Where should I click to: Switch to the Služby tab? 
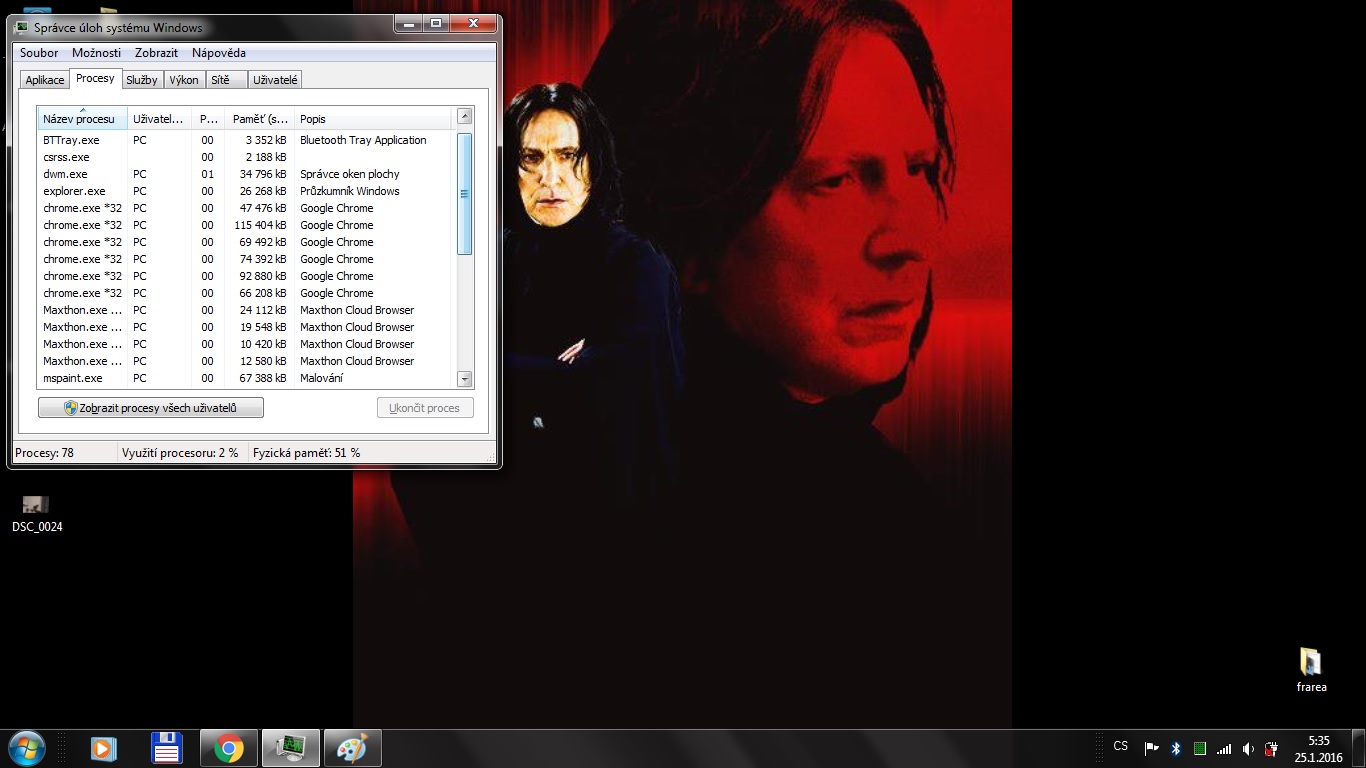pyautogui.click(x=142, y=80)
